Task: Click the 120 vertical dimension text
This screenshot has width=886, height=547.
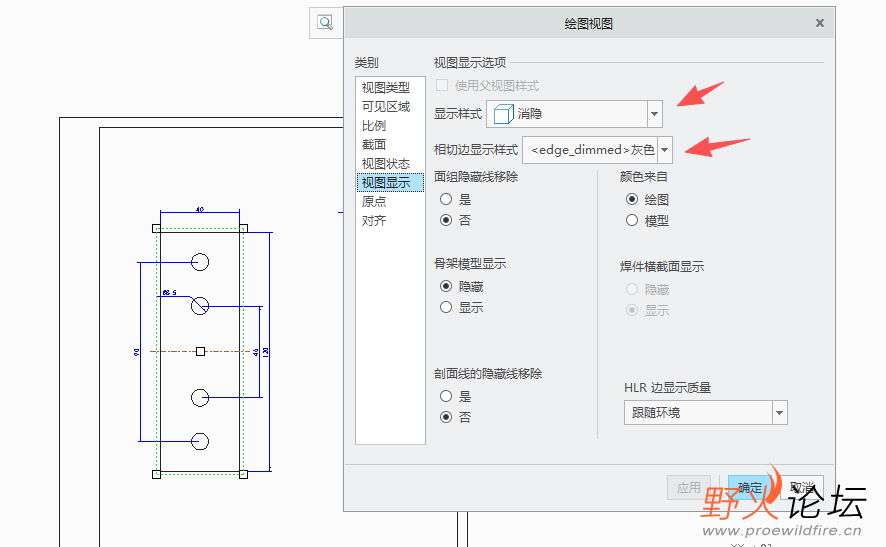Action: pos(266,352)
